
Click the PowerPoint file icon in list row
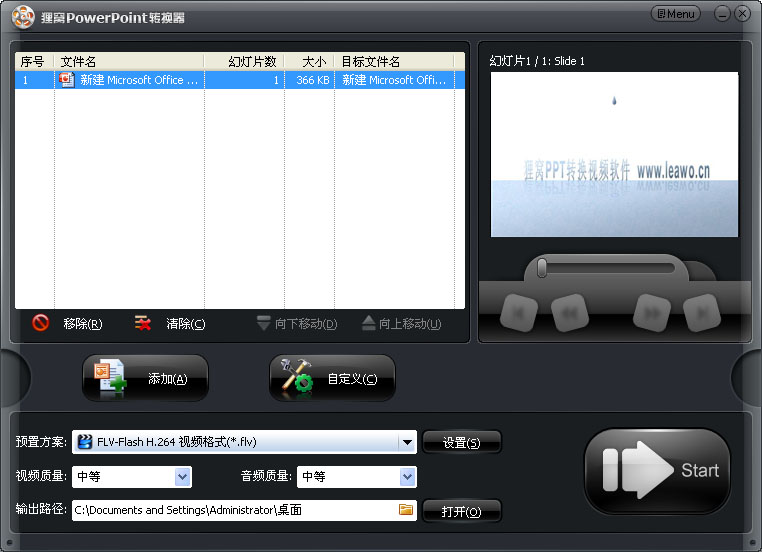click(x=67, y=80)
